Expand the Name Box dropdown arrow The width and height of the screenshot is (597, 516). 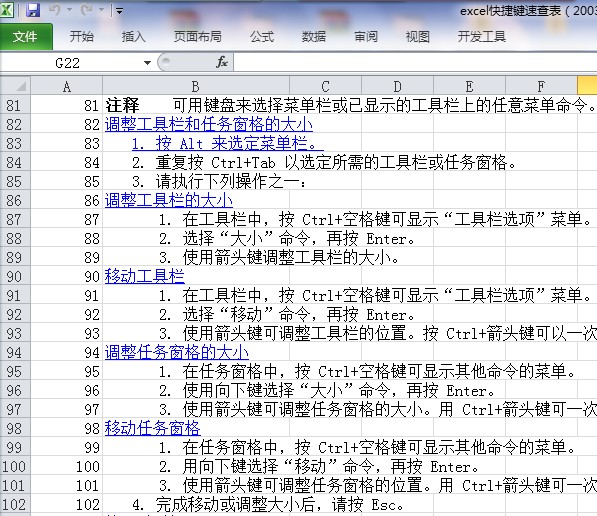click(147, 63)
